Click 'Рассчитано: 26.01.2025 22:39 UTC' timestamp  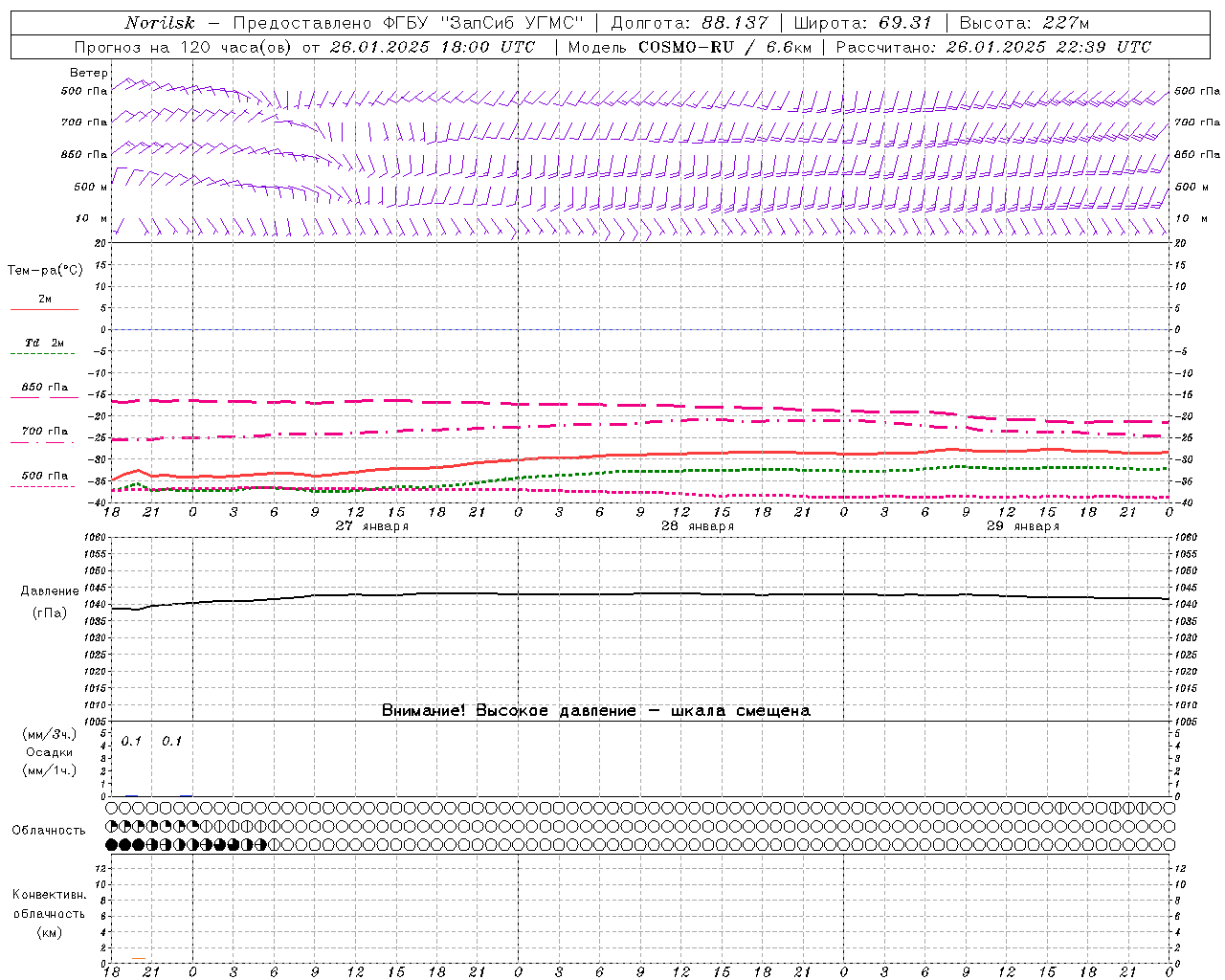pyautogui.click(x=993, y=47)
